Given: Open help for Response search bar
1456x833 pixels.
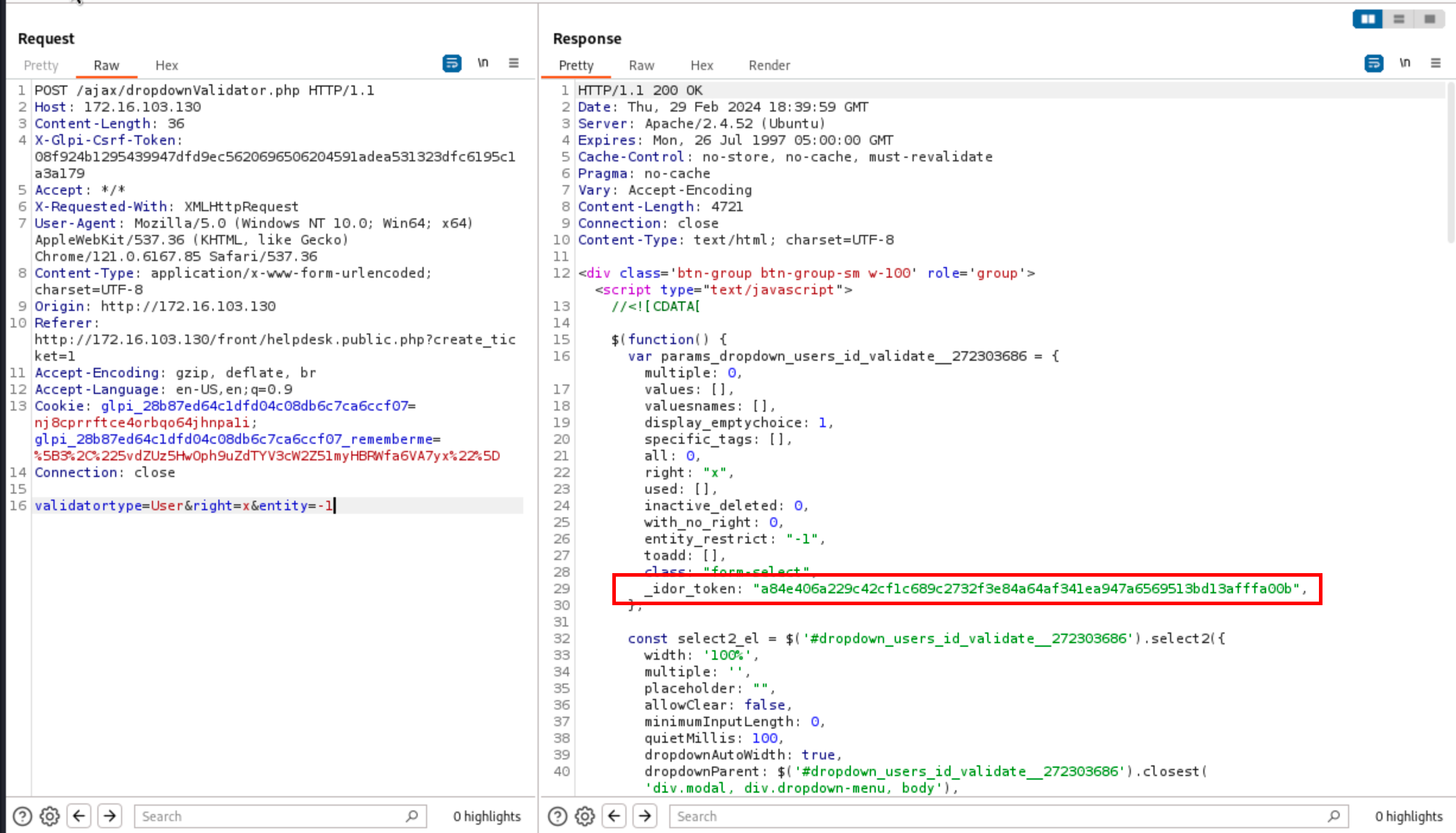Looking at the screenshot, I should pyautogui.click(x=558, y=816).
